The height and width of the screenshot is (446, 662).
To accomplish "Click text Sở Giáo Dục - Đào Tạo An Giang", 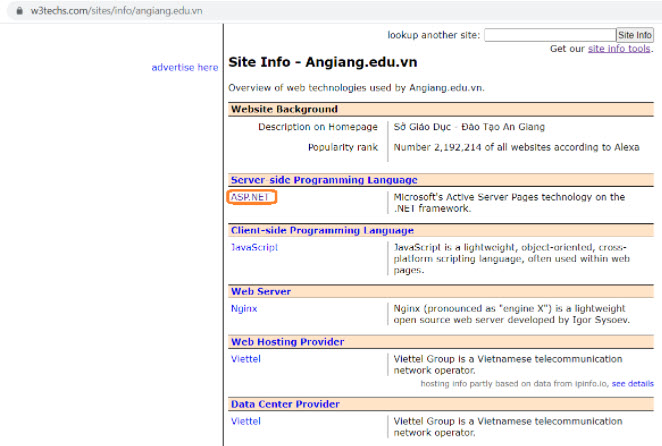I will (469, 127).
